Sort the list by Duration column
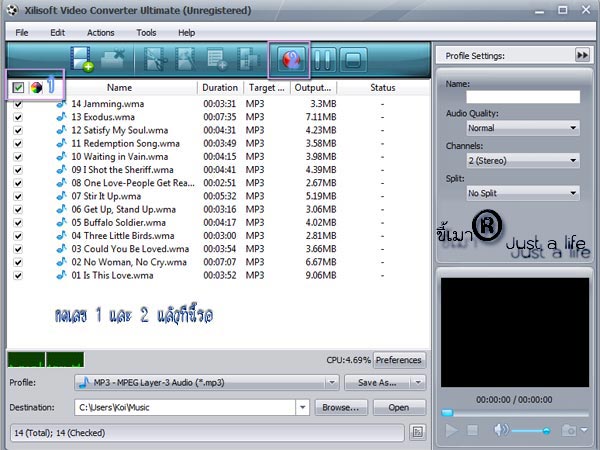 pyautogui.click(x=220, y=88)
